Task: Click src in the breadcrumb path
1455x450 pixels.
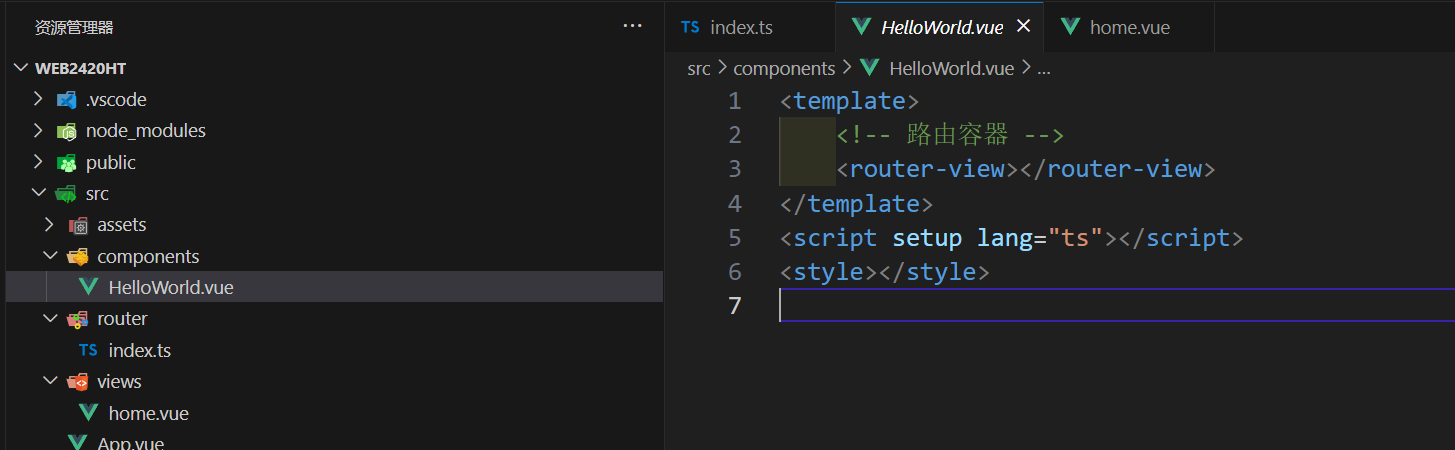Action: [x=699, y=69]
